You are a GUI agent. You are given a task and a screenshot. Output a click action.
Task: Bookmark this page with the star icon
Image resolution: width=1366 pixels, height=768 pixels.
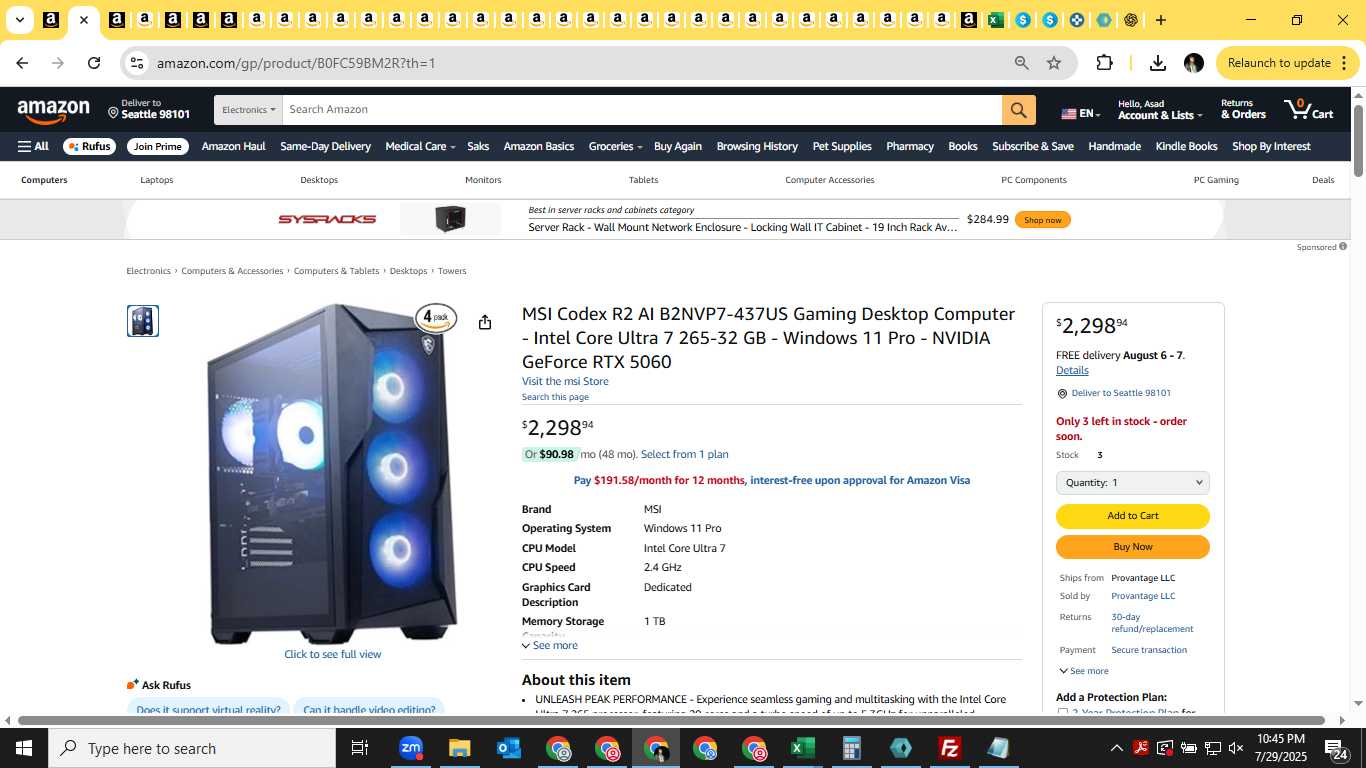[x=1053, y=63]
